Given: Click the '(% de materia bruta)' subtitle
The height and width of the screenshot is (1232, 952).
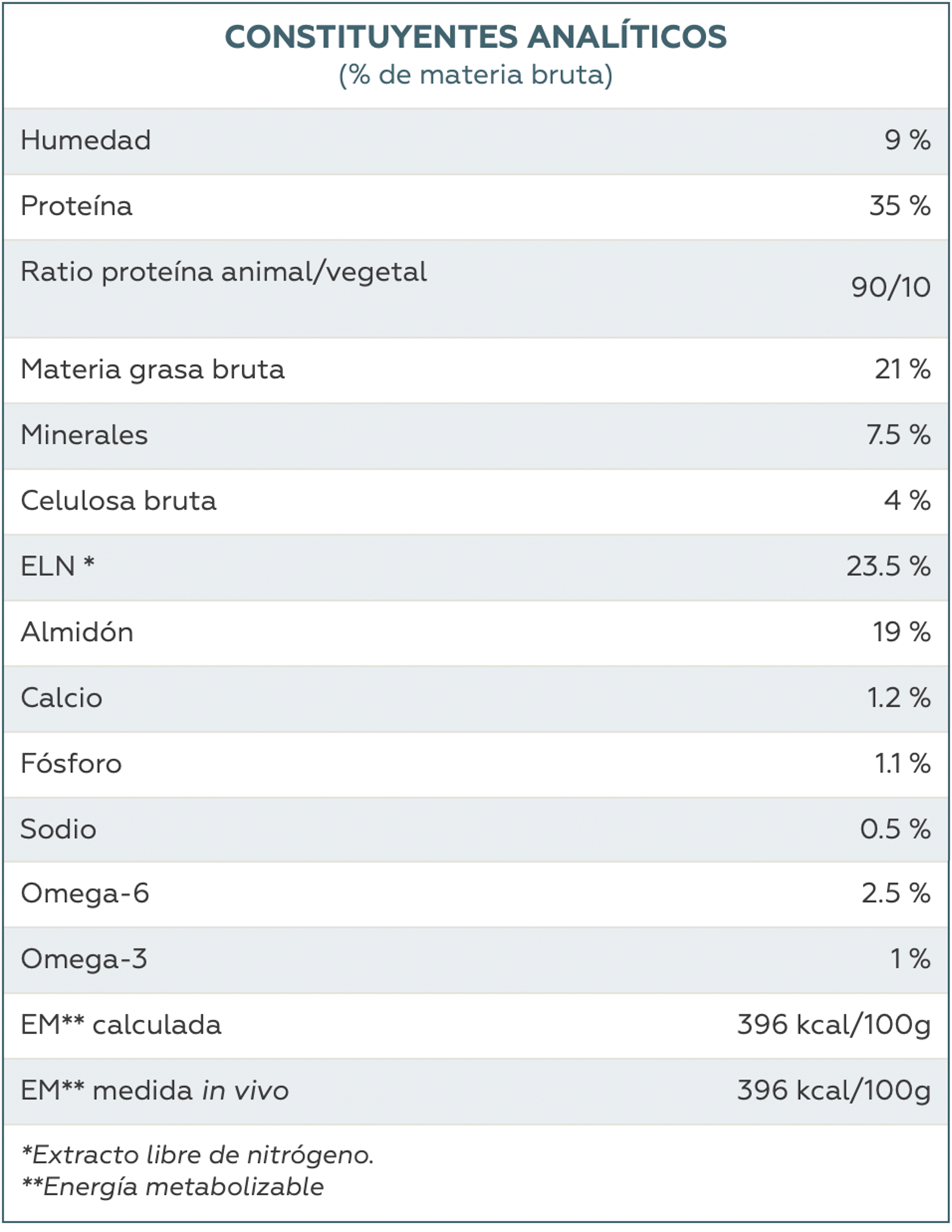Looking at the screenshot, I should click(x=475, y=74).
